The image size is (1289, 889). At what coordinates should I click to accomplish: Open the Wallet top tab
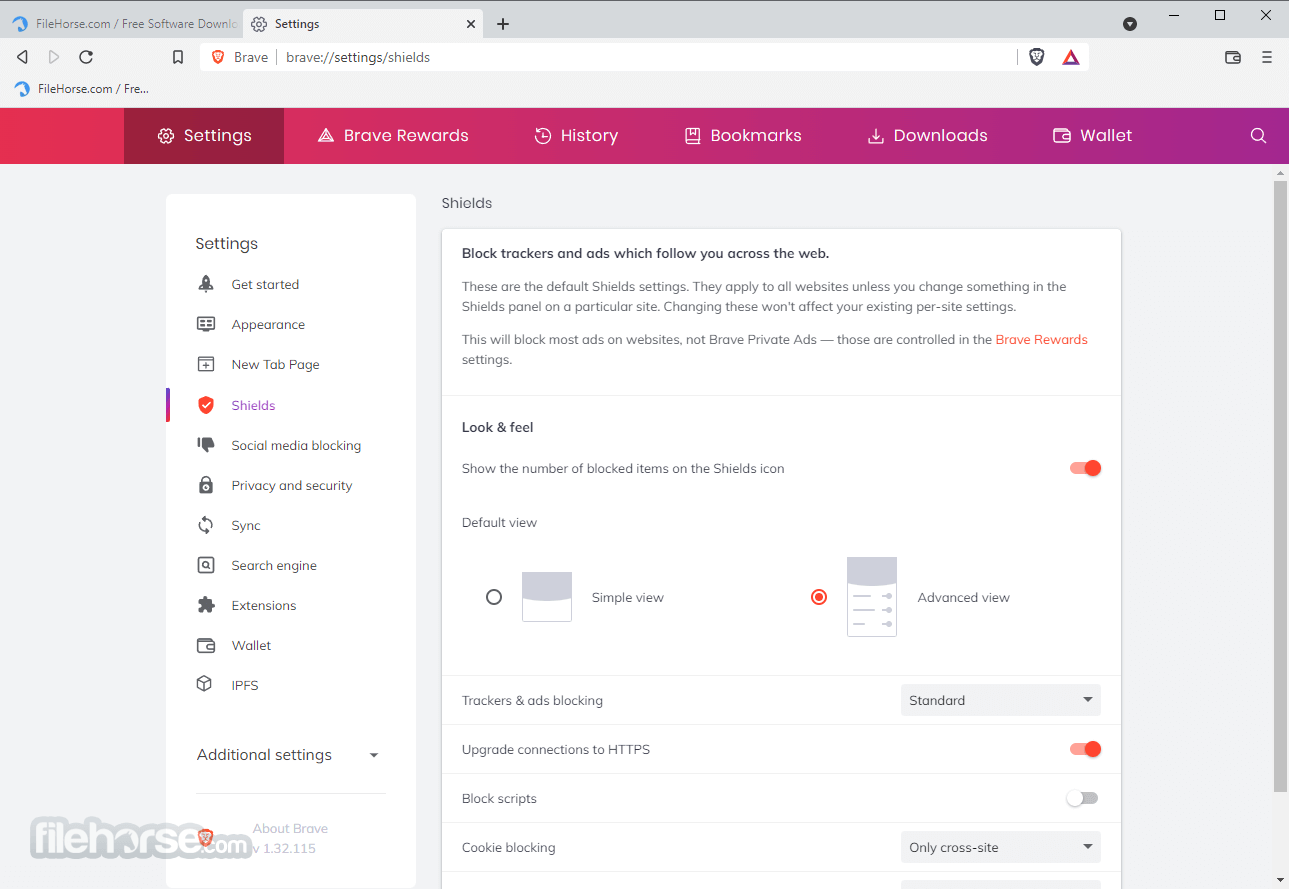pos(1092,136)
